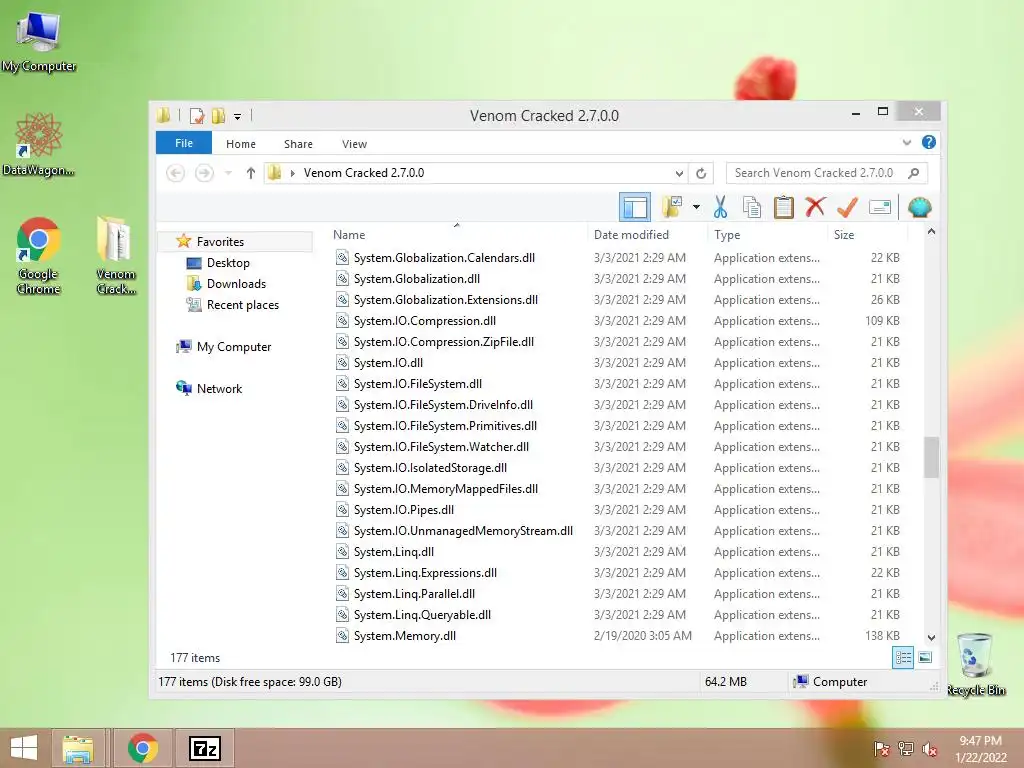Open the View ribbon tab
The image size is (1024, 768).
[x=355, y=144]
